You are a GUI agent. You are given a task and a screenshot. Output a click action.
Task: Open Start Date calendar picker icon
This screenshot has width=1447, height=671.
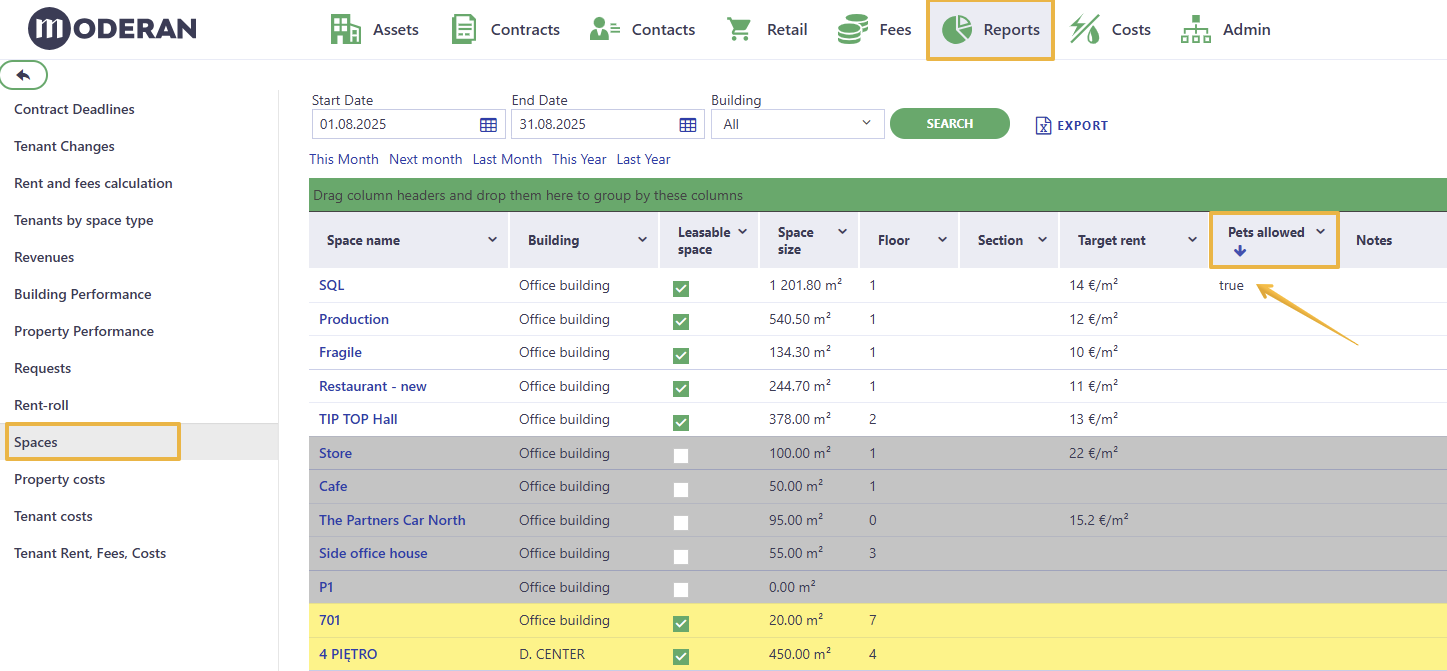point(488,125)
